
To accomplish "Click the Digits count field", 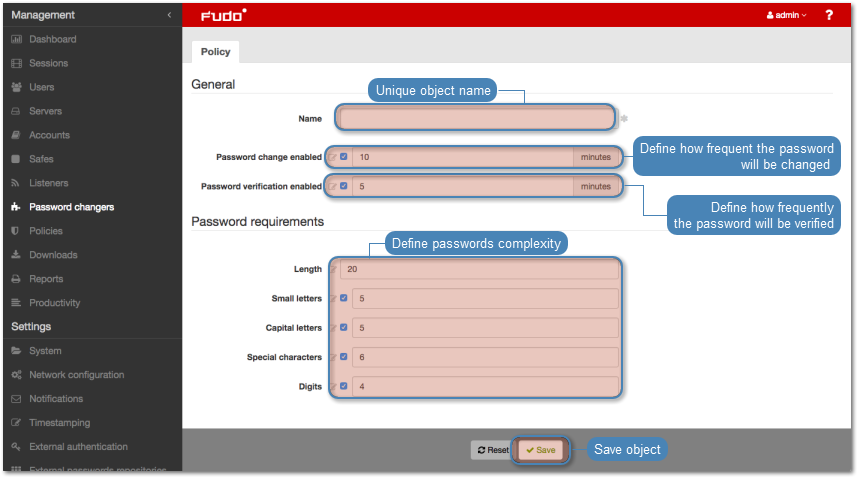I will click(485, 386).
